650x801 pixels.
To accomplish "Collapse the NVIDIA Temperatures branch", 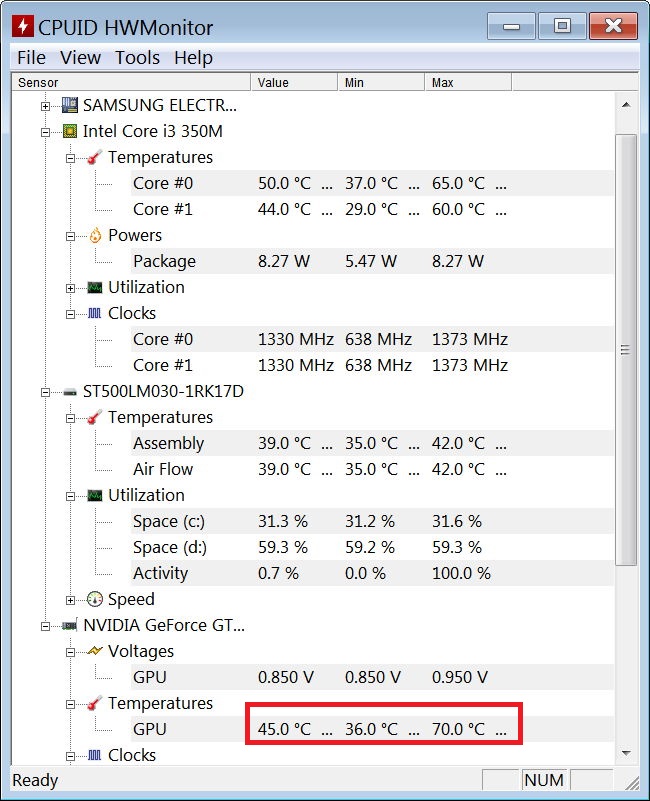I will pos(71,704).
